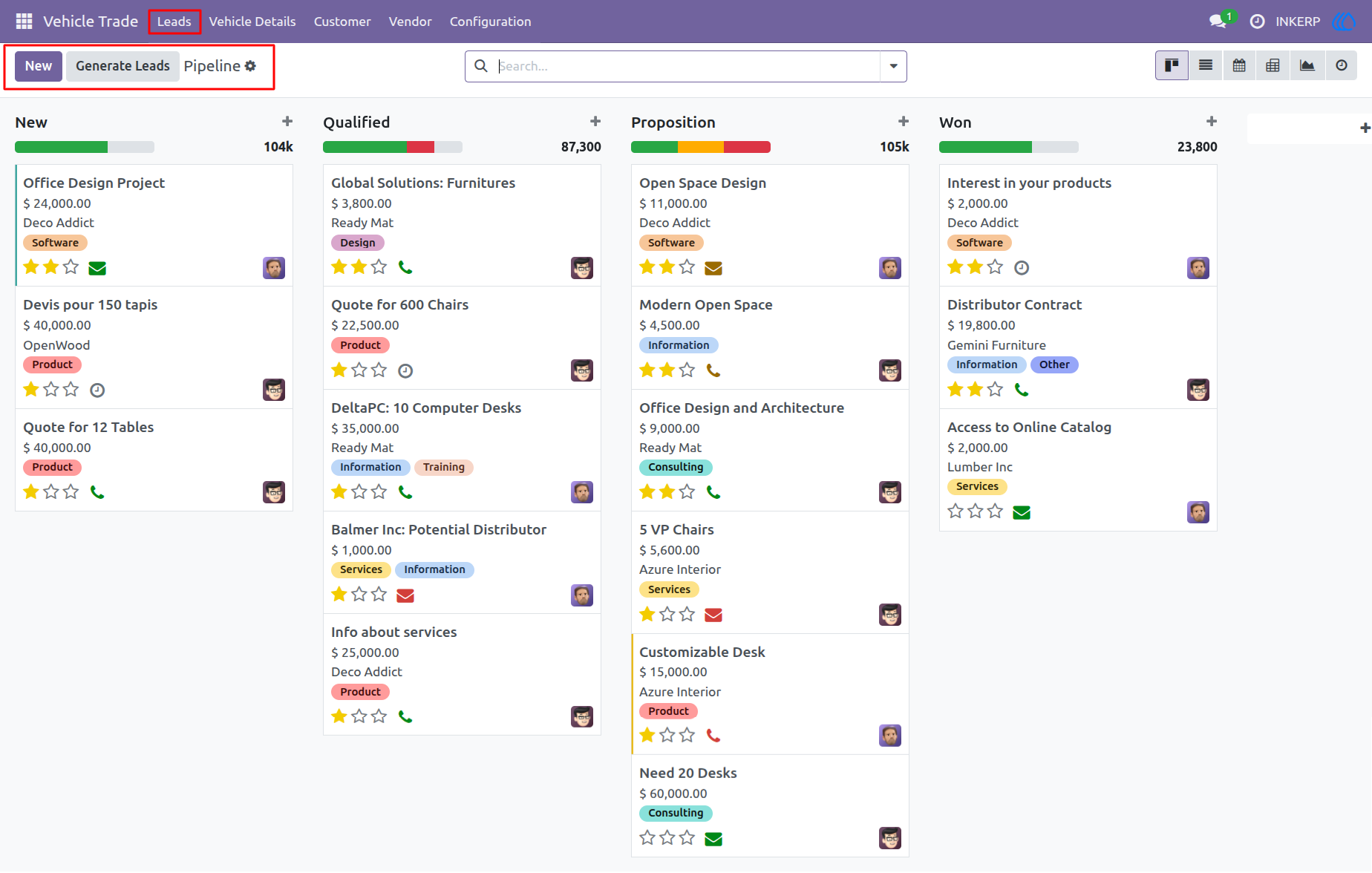The width and height of the screenshot is (1372, 873).
Task: Quick add a lead in Qualified column
Action: [x=595, y=122]
